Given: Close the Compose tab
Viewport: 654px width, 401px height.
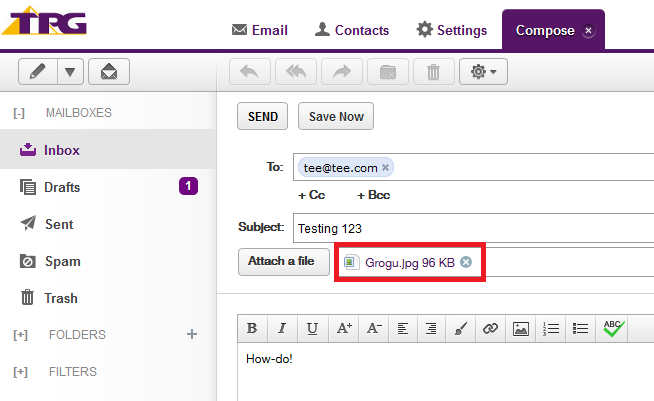Looking at the screenshot, I should point(588,31).
